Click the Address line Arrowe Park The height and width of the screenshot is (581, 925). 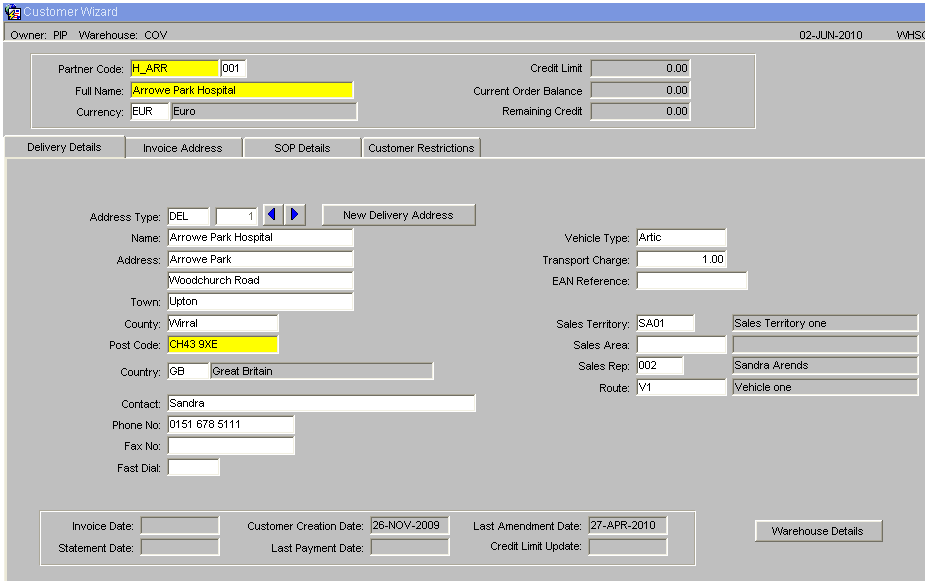(x=260, y=260)
